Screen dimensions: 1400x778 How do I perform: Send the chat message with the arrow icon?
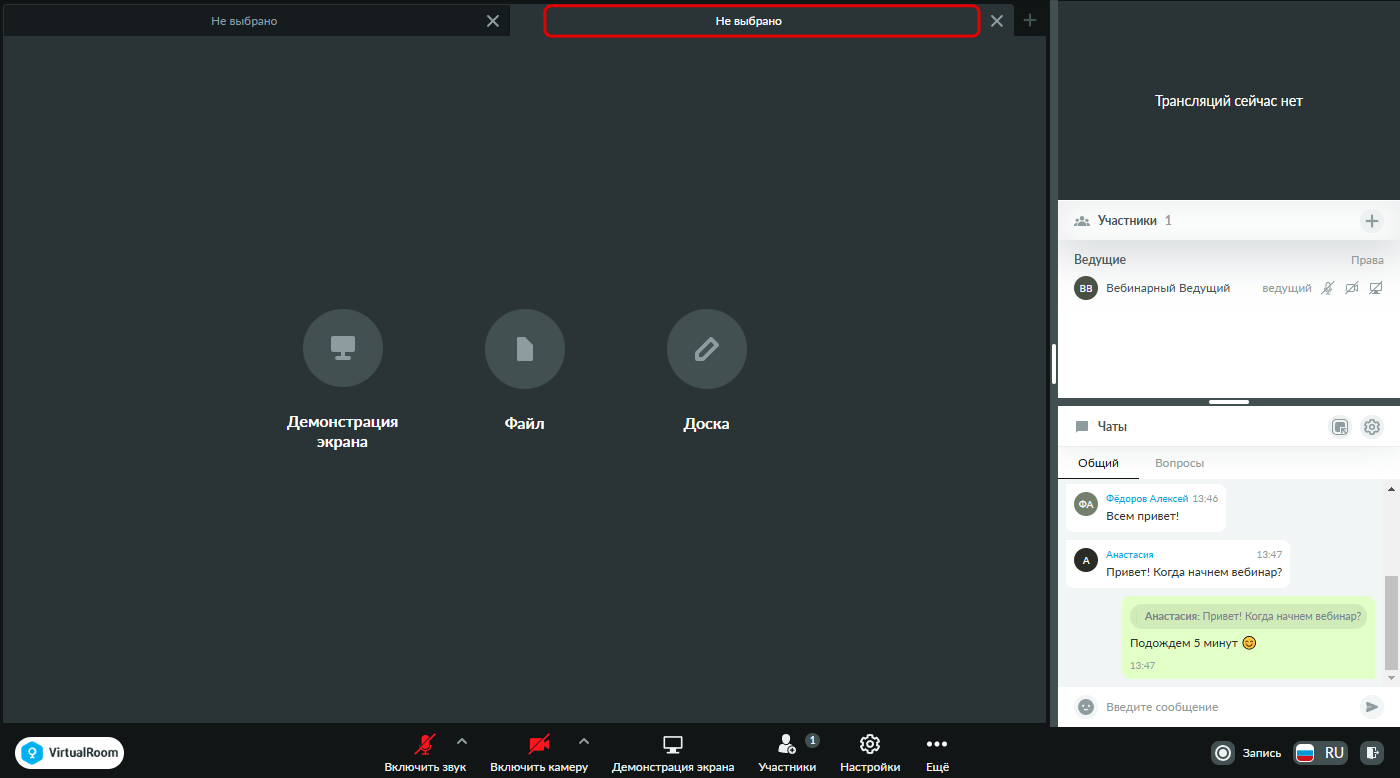click(1371, 707)
